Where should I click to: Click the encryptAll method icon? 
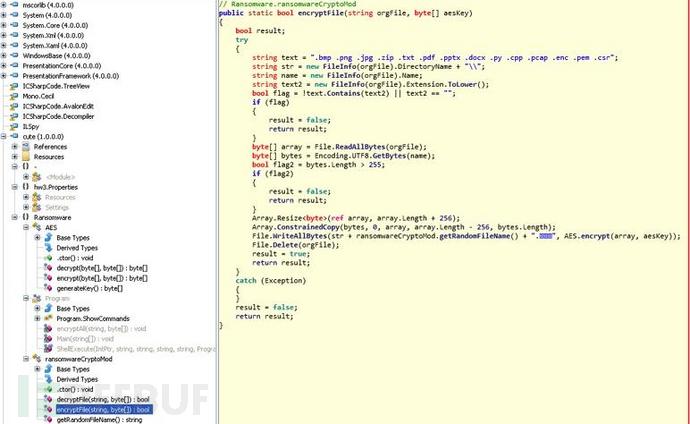pyautogui.click(x=48, y=329)
